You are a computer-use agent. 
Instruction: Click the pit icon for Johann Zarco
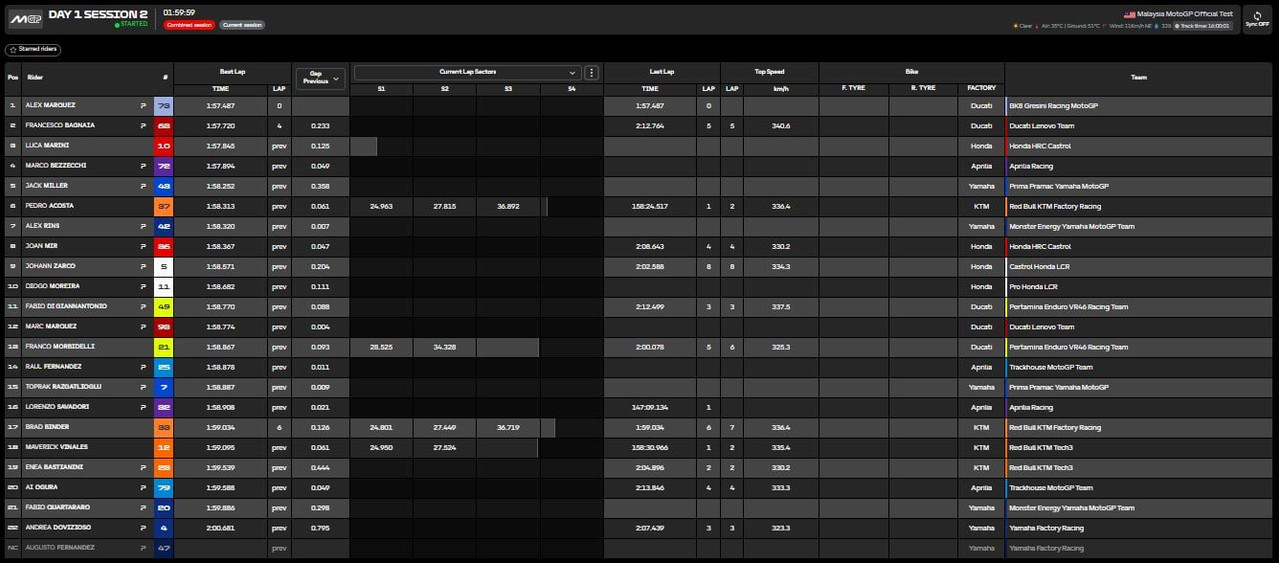tap(142, 266)
